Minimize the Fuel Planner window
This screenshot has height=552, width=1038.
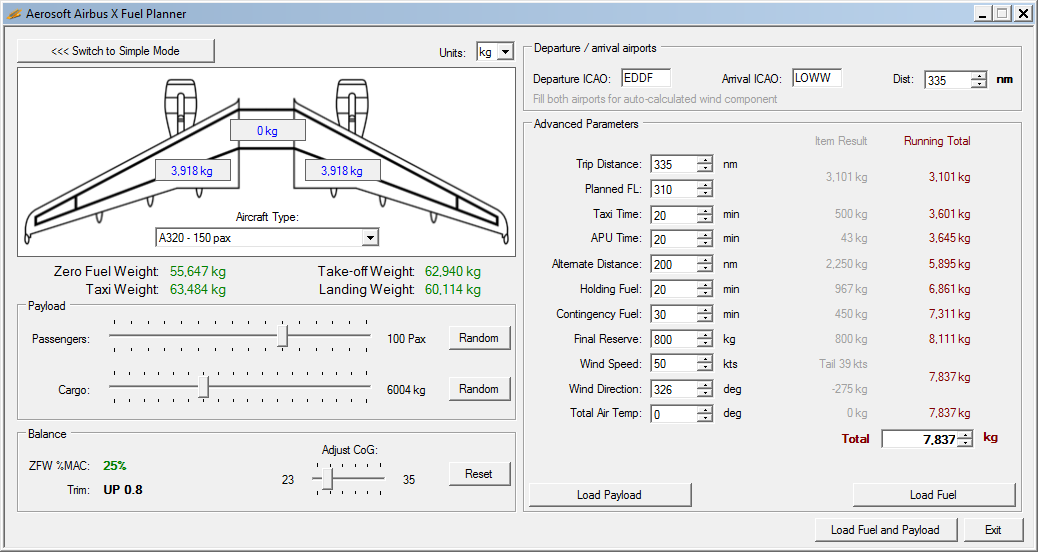coord(981,14)
